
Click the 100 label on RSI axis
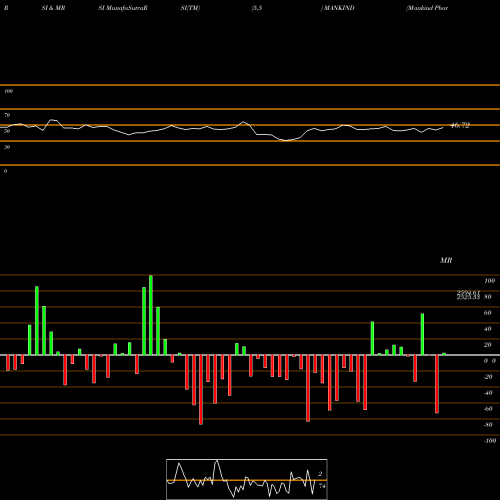tap(8, 91)
